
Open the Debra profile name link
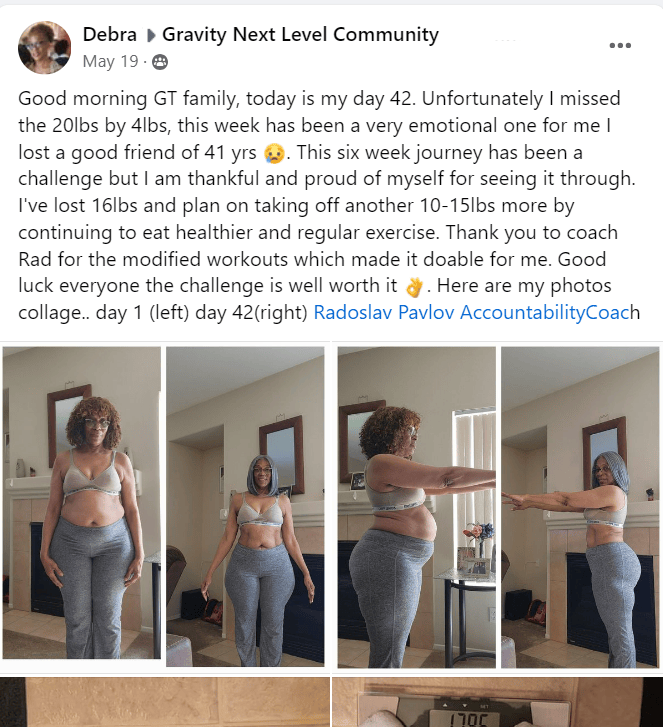click(x=109, y=35)
